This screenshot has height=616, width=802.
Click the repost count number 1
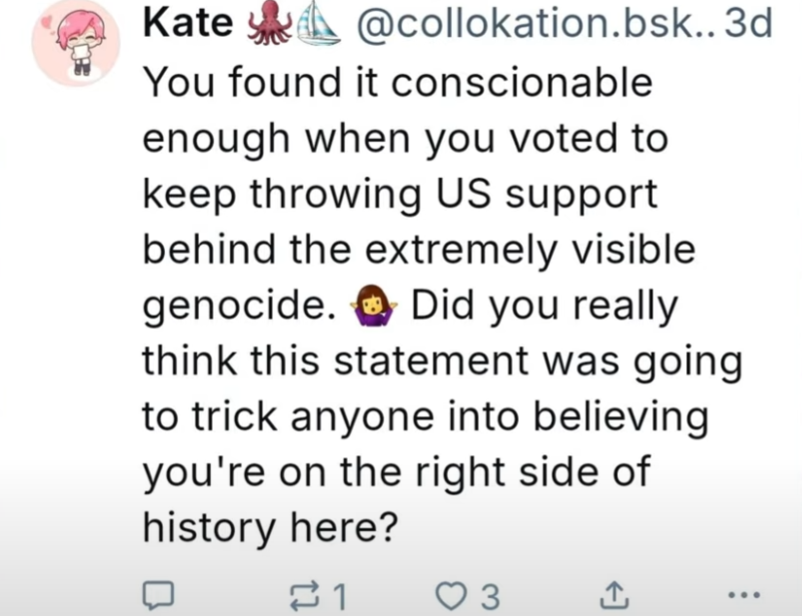(340, 596)
